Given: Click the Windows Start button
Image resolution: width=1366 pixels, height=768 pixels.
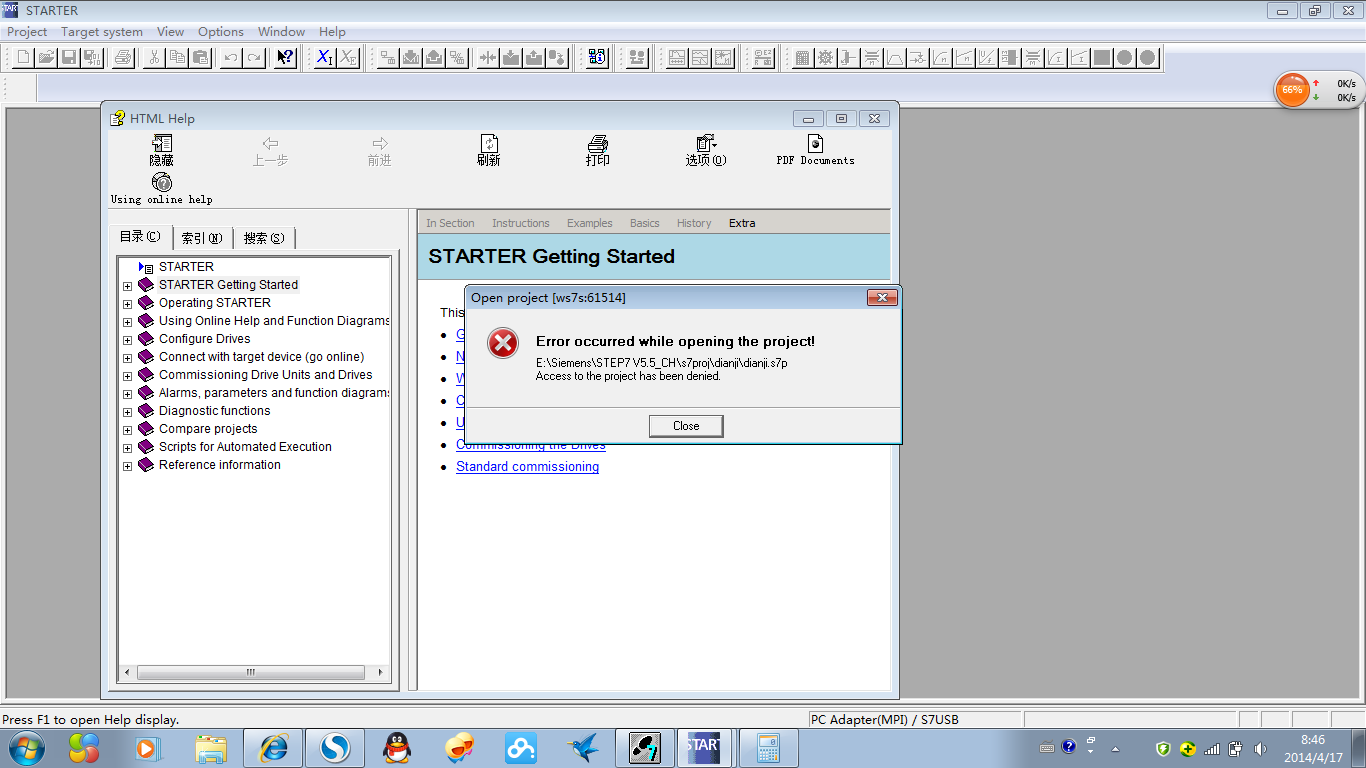Looking at the screenshot, I should tap(26, 747).
